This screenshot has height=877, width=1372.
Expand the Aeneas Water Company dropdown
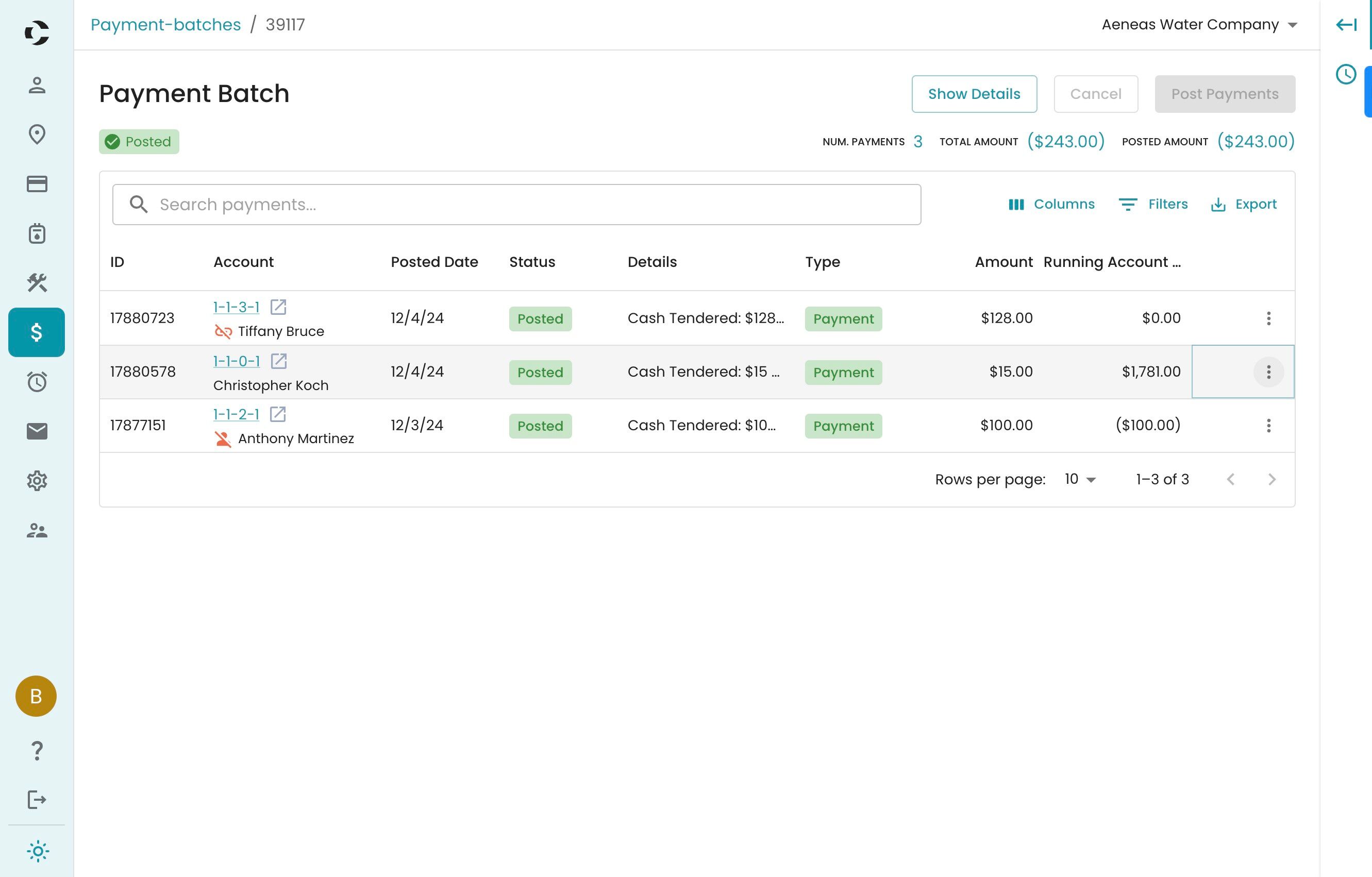[x=1199, y=25]
